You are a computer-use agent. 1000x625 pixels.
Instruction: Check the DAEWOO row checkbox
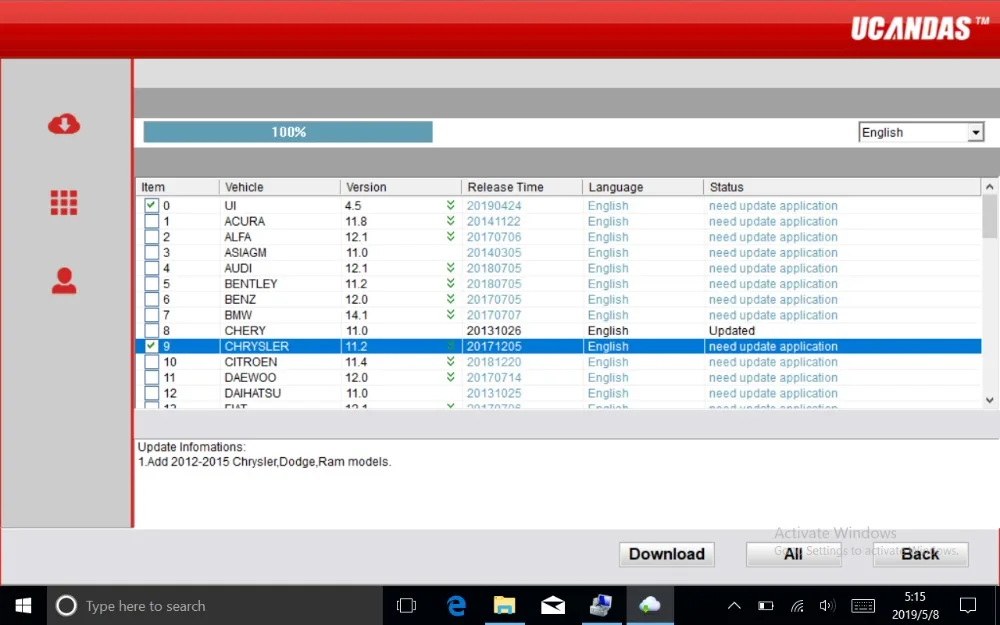coord(151,378)
